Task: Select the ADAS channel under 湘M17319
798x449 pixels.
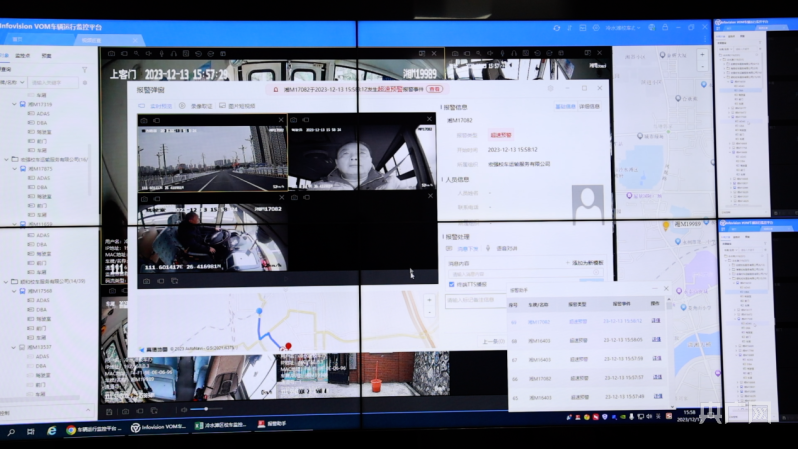Action: point(39,114)
